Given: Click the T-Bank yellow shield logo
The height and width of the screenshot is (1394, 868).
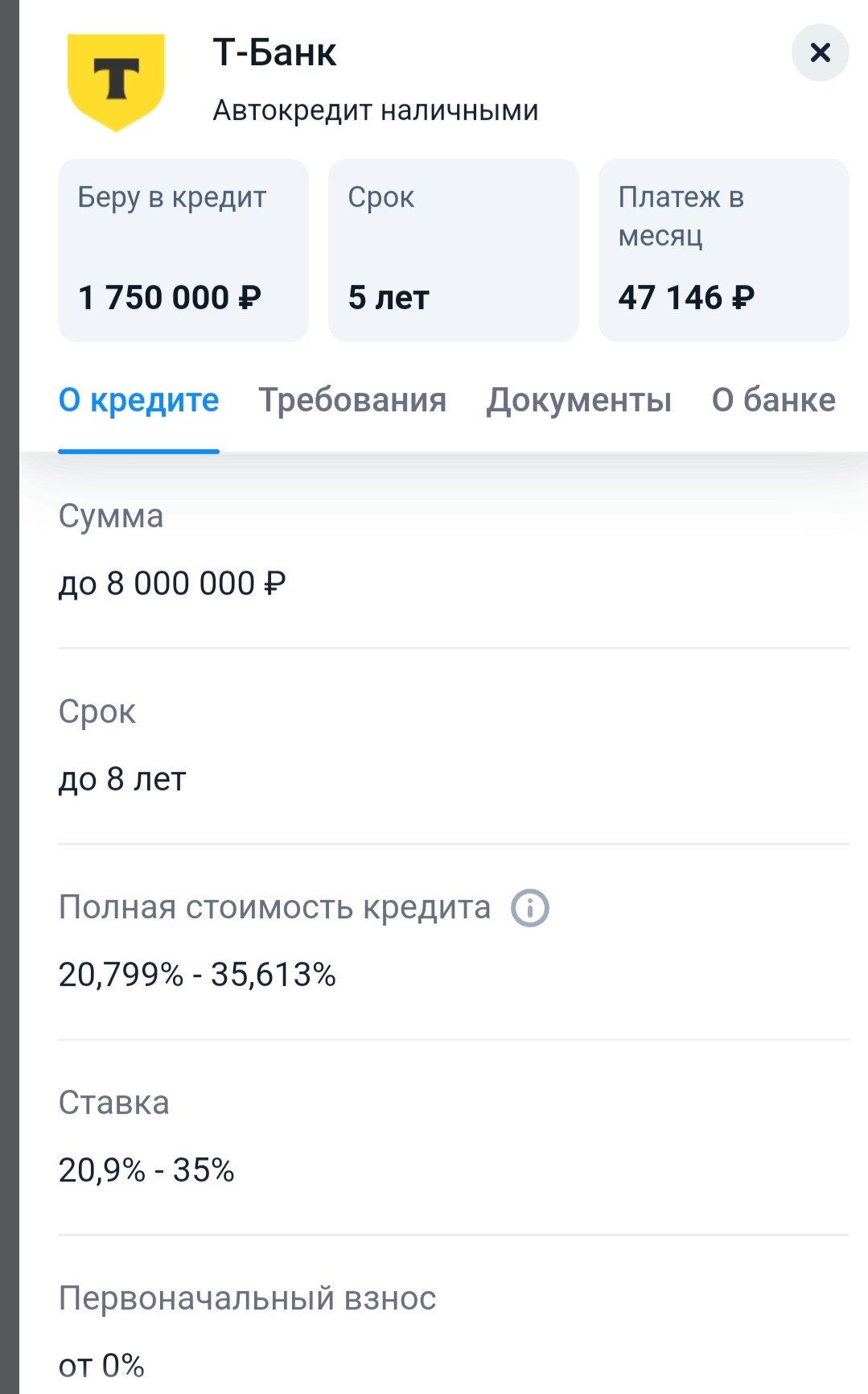Looking at the screenshot, I should click(x=116, y=80).
